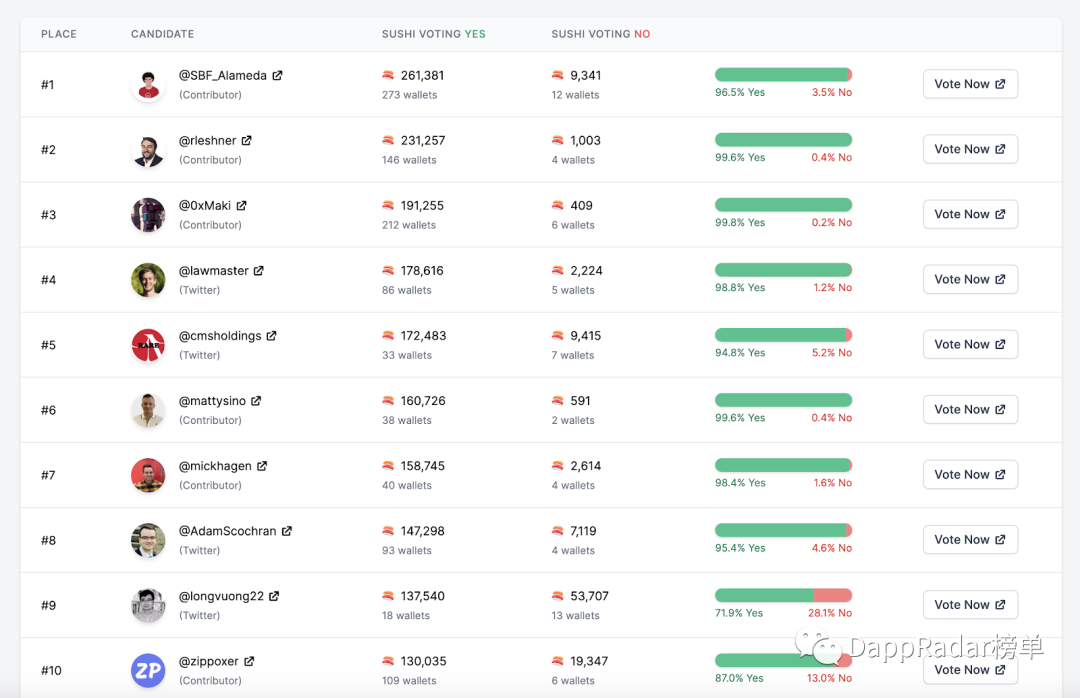Open external link icon beside @cmsholdings

(271, 336)
